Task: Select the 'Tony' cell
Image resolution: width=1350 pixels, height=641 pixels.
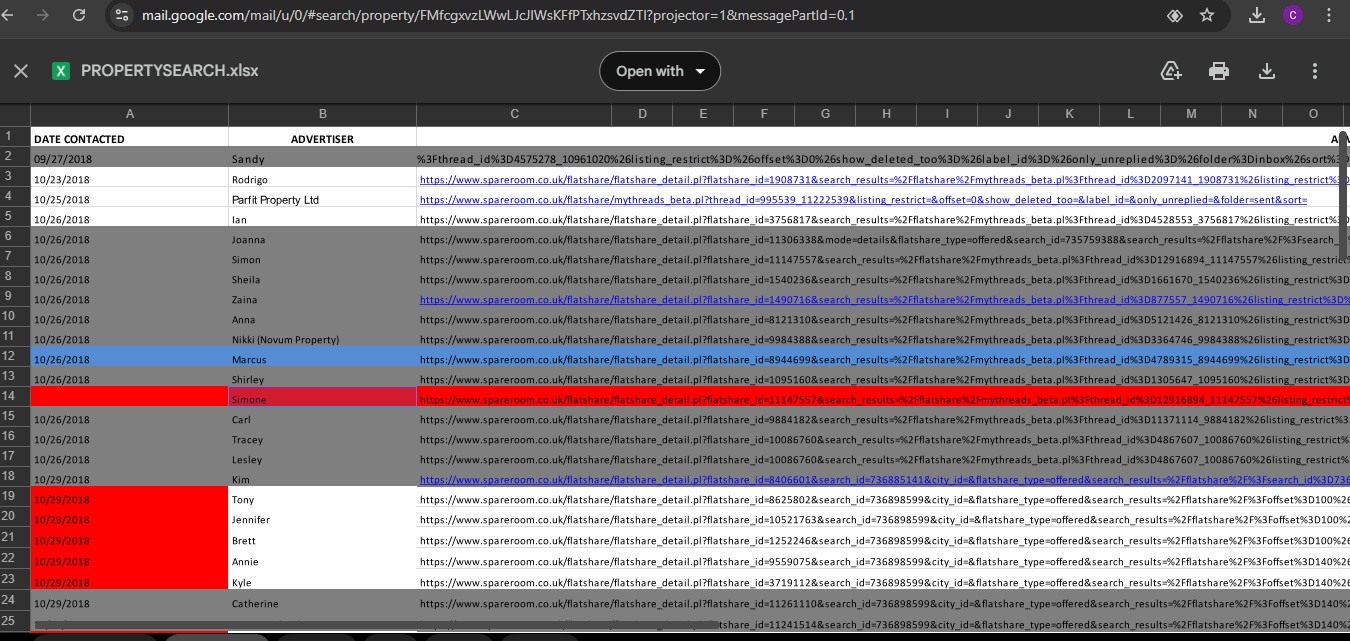Action: 322,499
